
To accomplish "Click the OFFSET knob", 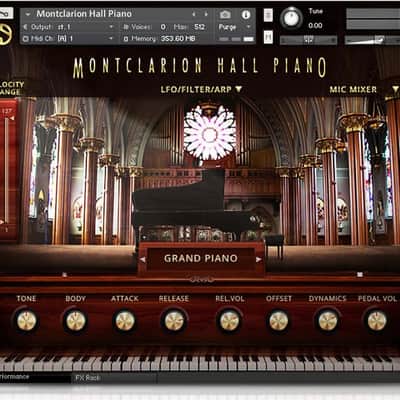I will coord(279,321).
